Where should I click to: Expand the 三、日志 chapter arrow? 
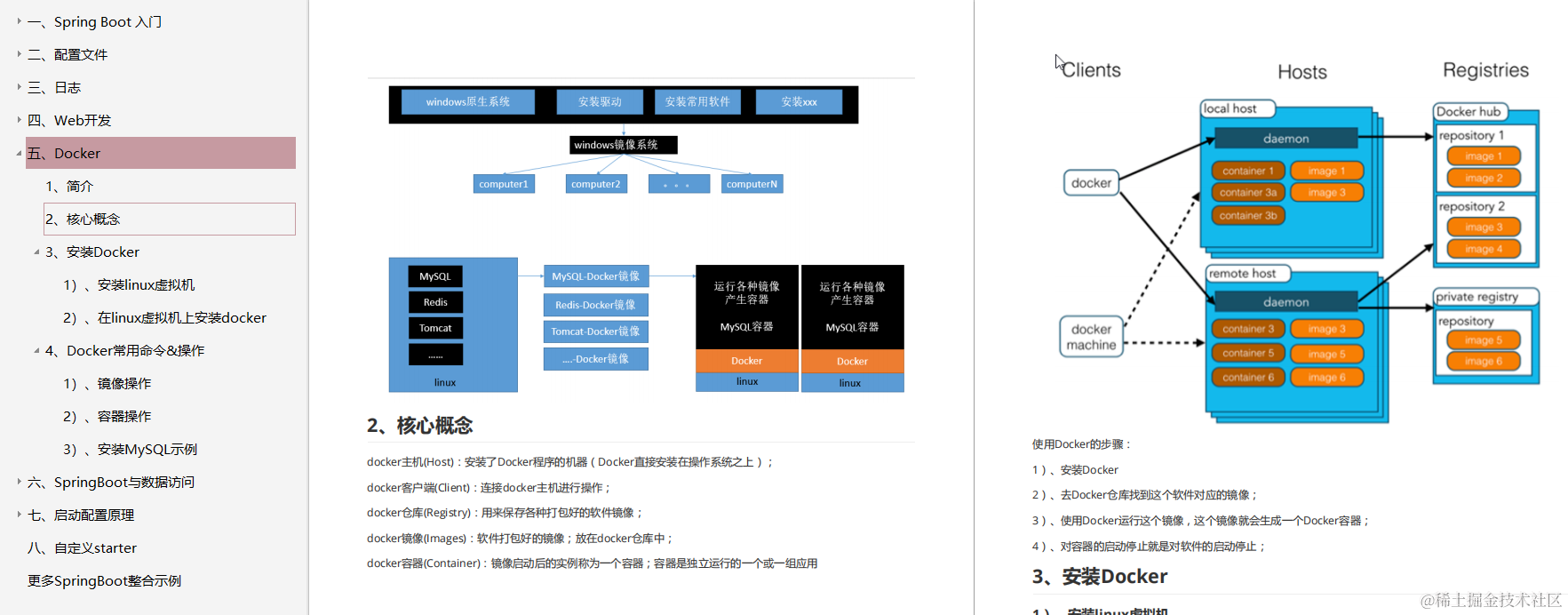coord(19,87)
